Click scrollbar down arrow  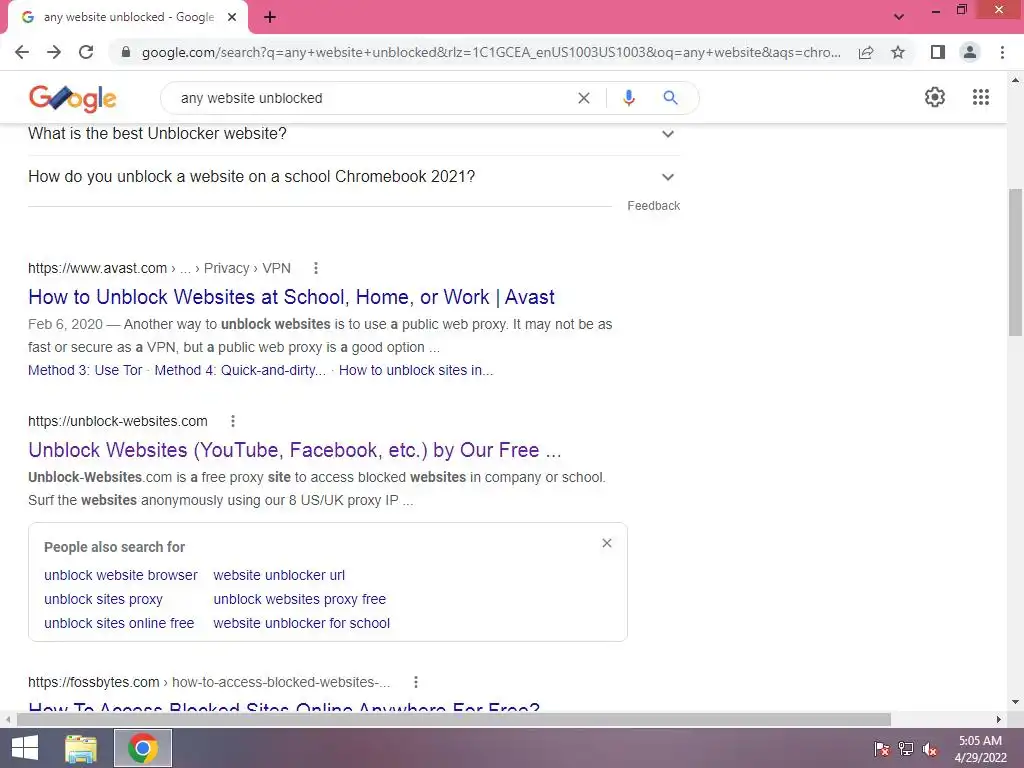[1015, 702]
